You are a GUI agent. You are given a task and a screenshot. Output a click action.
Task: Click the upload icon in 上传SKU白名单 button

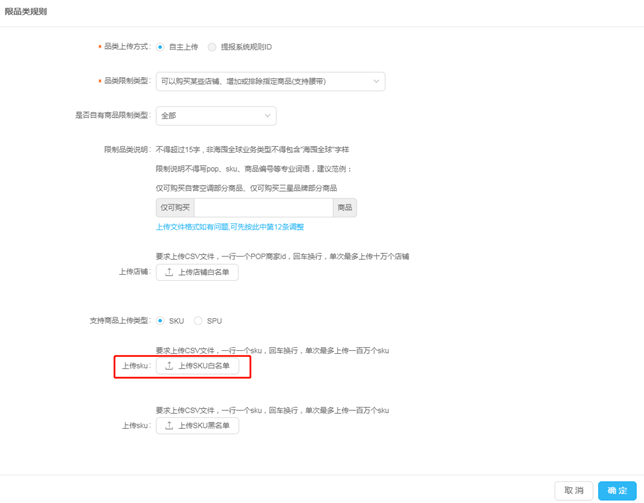click(169, 366)
